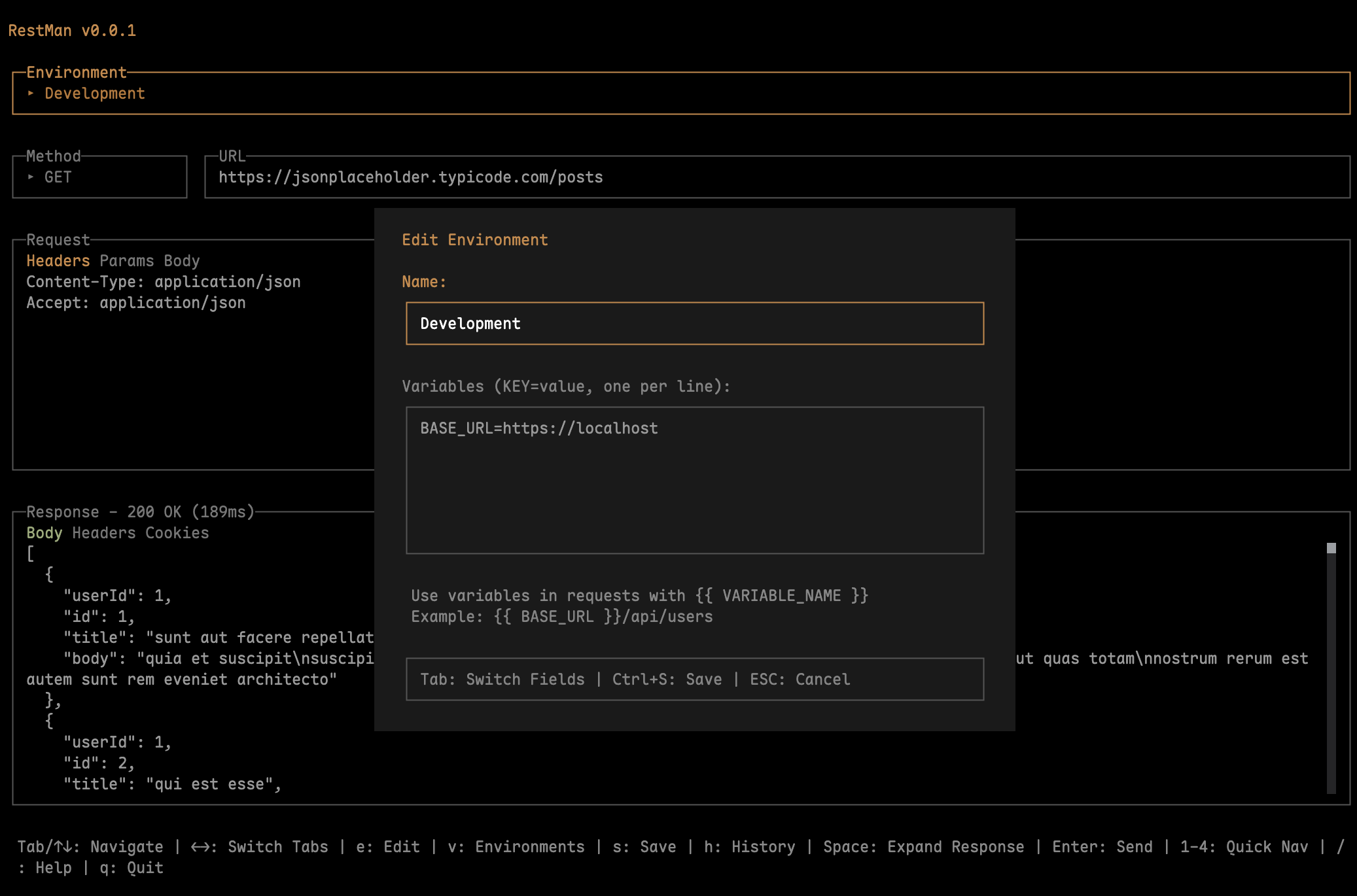
Task: Switch to the request Params tab
Action: (x=126, y=261)
